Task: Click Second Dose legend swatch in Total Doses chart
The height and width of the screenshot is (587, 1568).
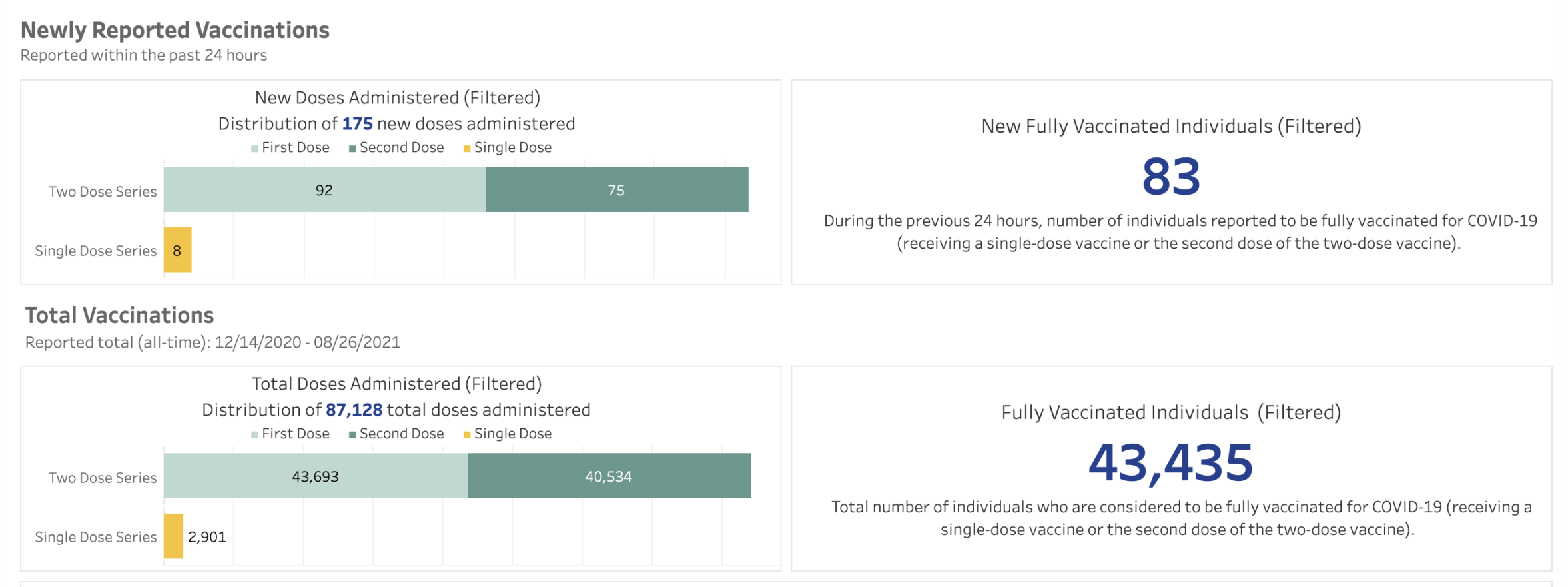Action: click(x=352, y=435)
